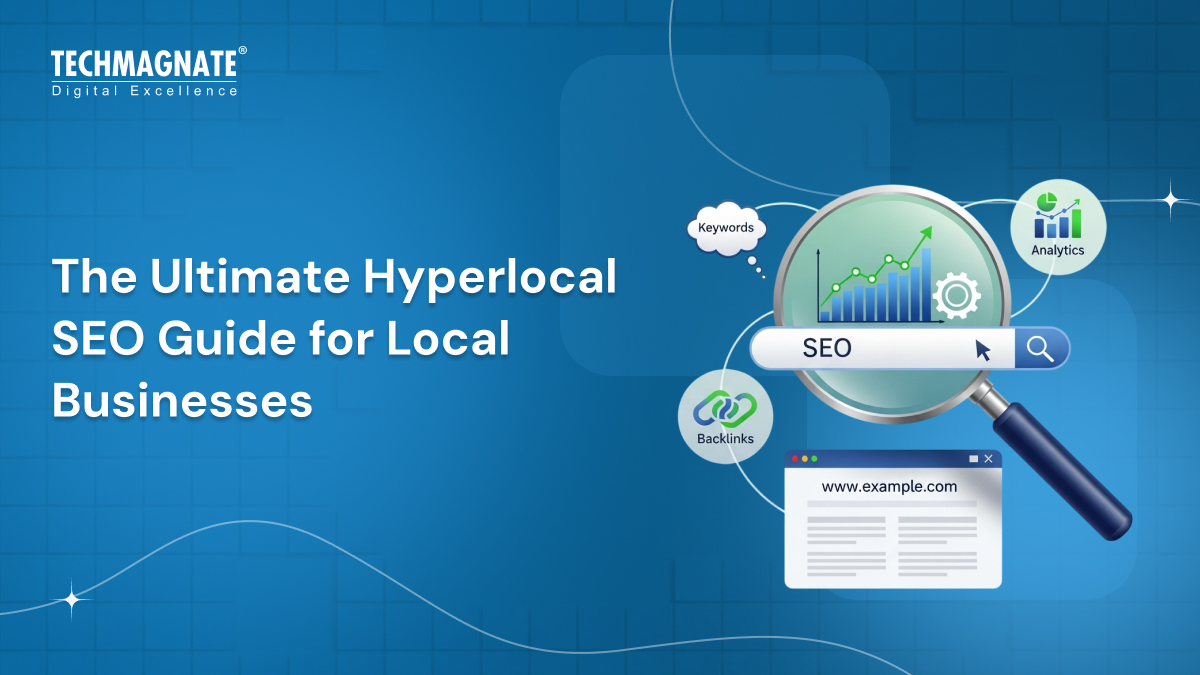1200x675 pixels.
Task: Click the red dot on browser window
Action: coord(796,459)
